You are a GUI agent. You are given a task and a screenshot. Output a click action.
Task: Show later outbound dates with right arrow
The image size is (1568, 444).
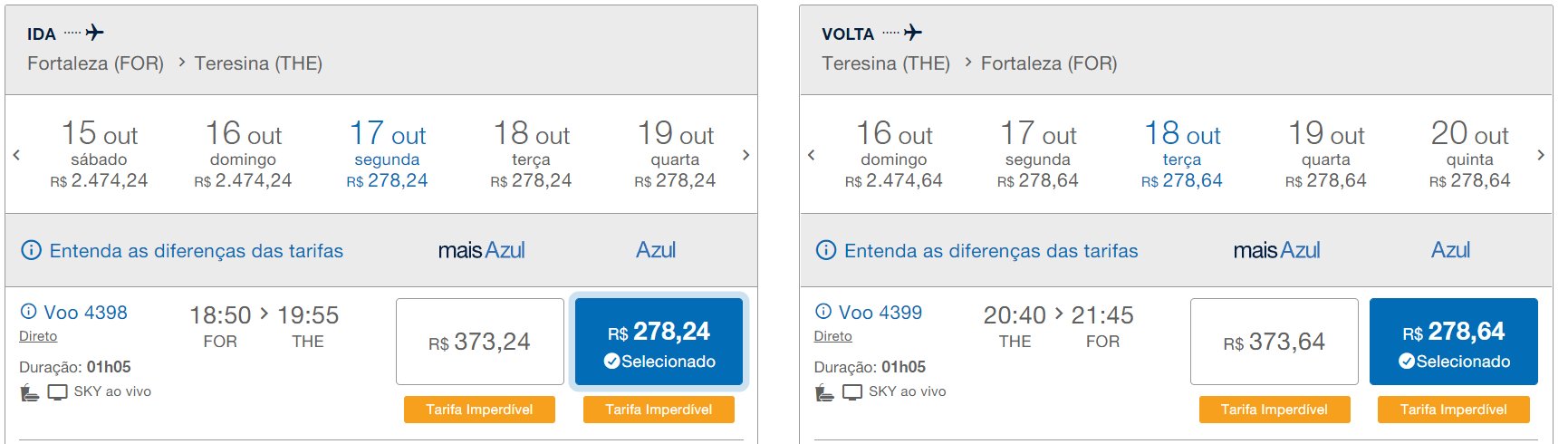746,155
